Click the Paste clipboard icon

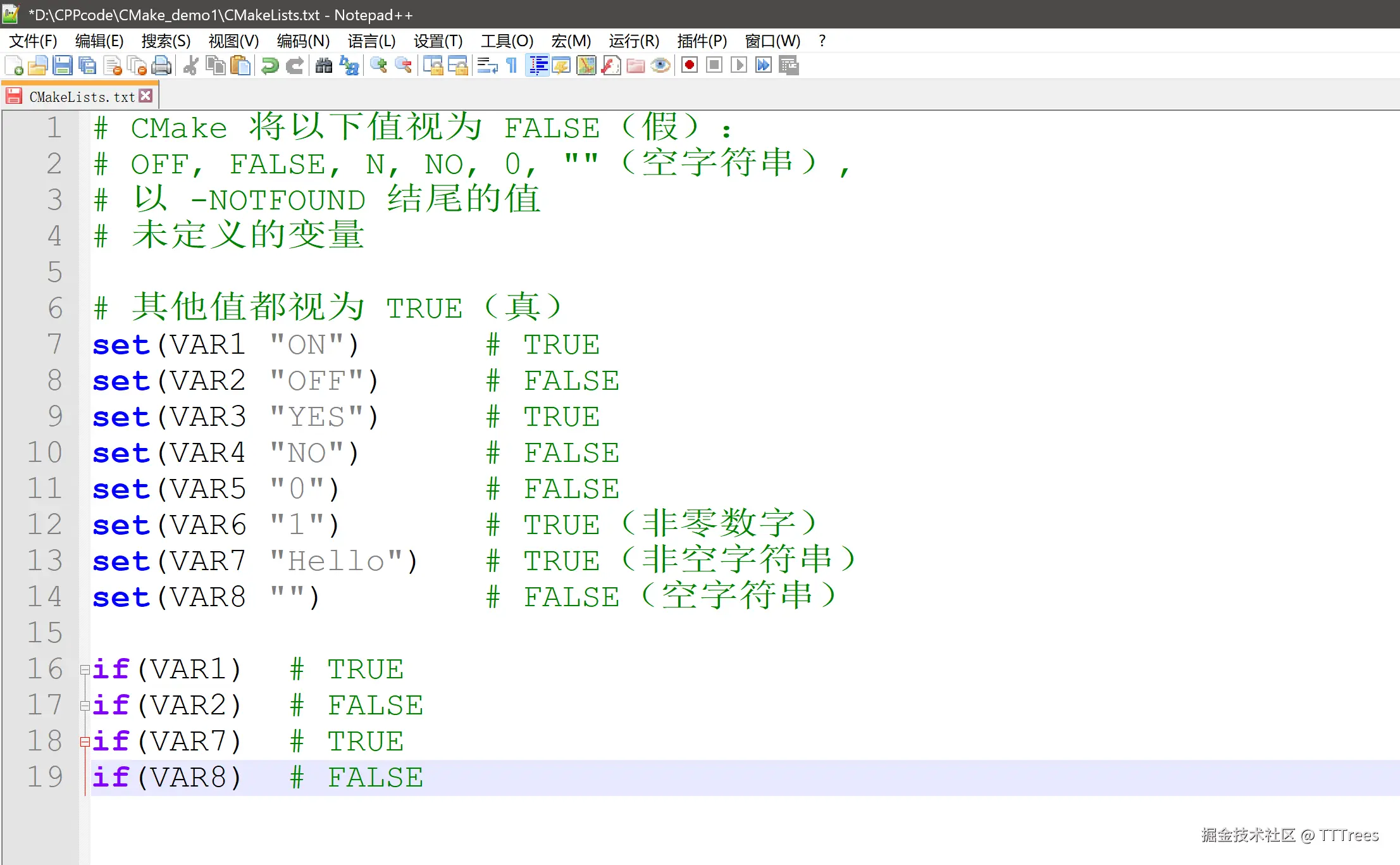[240, 66]
